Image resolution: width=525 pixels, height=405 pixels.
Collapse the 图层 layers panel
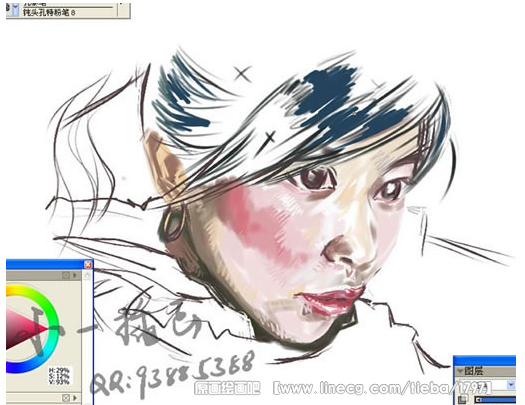click(x=460, y=371)
